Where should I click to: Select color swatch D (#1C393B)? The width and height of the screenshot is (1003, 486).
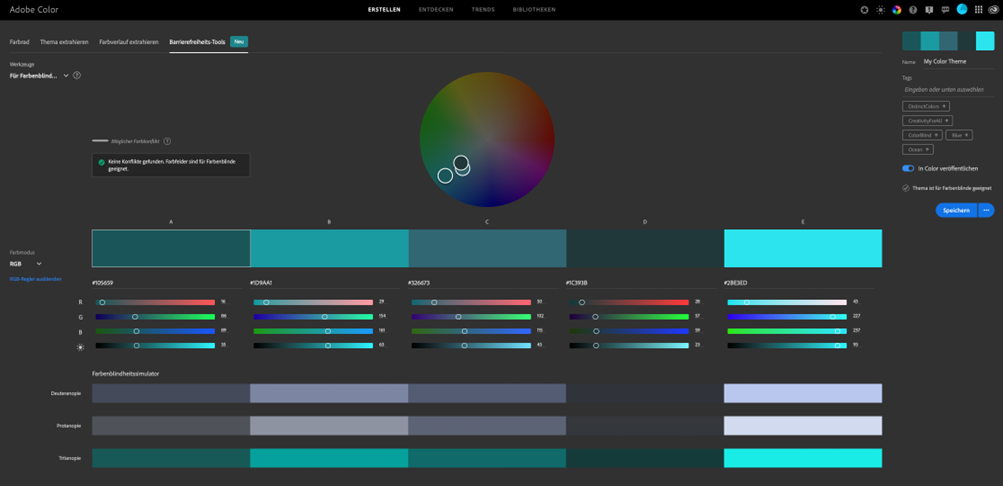(645, 248)
